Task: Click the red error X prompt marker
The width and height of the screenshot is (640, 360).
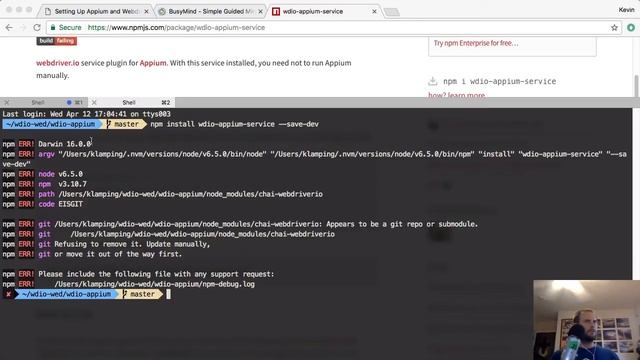Action: point(8,294)
